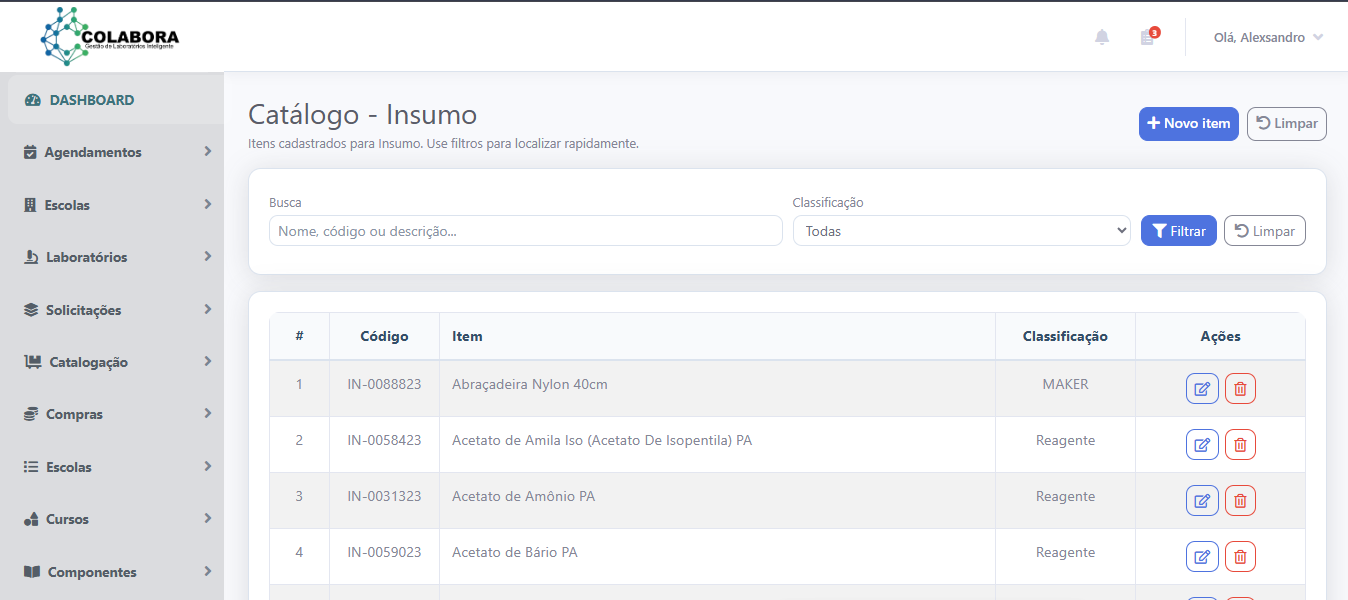1348x600 pixels.
Task: Expand the Compras chevron
Action: pyautogui.click(x=207, y=413)
